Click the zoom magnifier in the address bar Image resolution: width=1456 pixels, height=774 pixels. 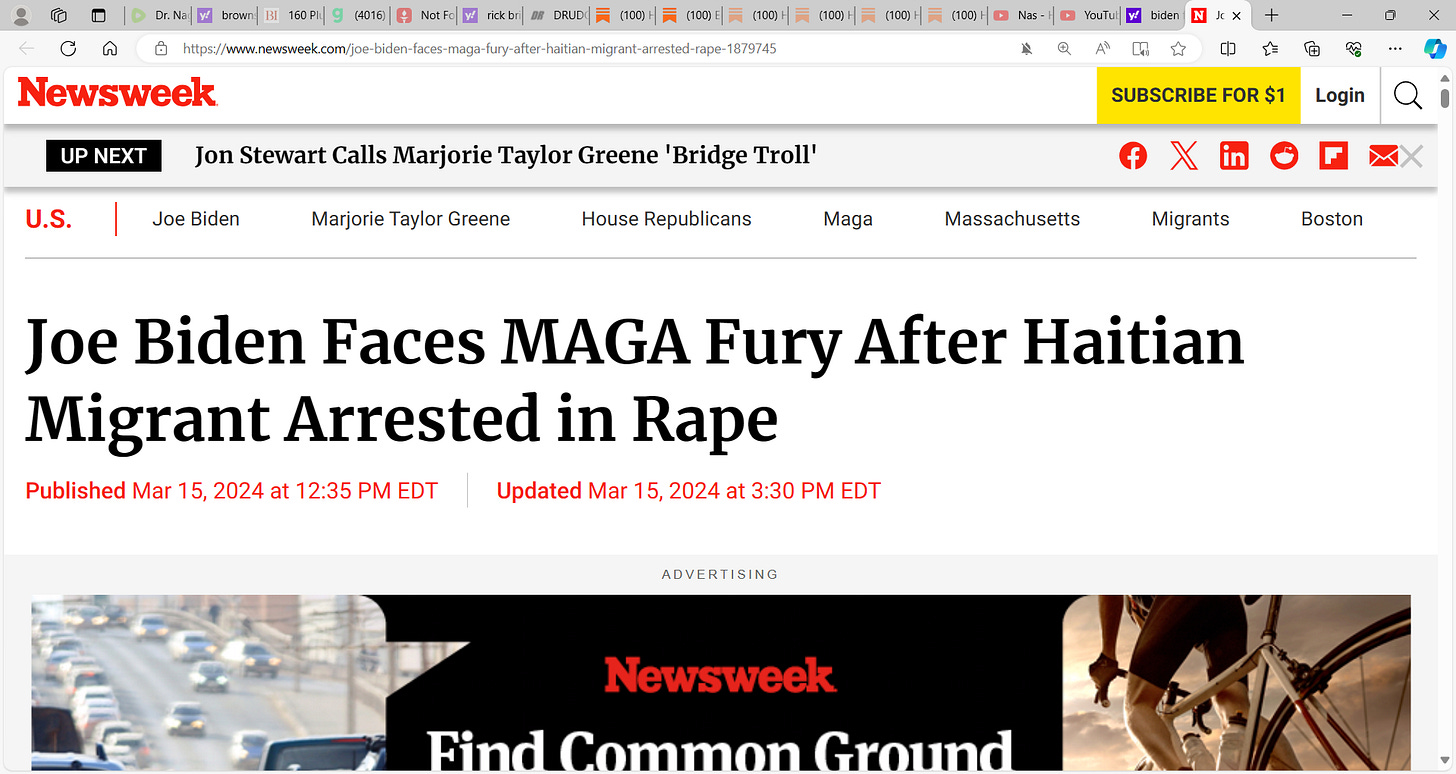pos(1064,48)
